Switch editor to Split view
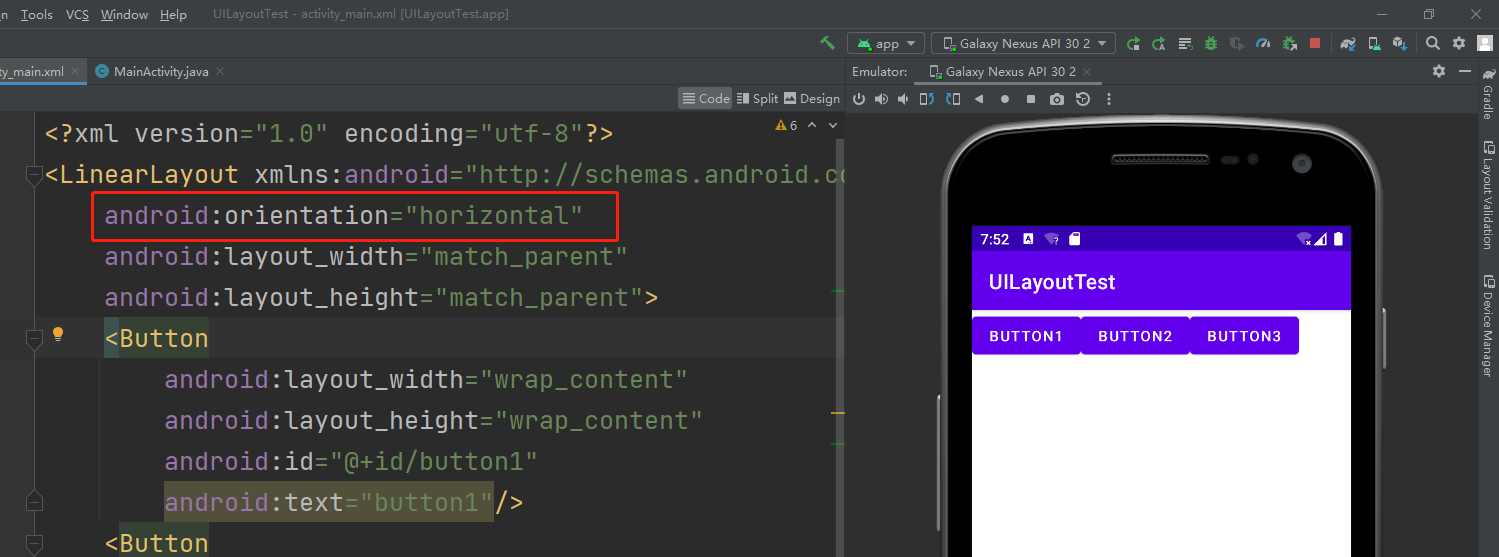The width and height of the screenshot is (1499, 557). click(x=757, y=98)
